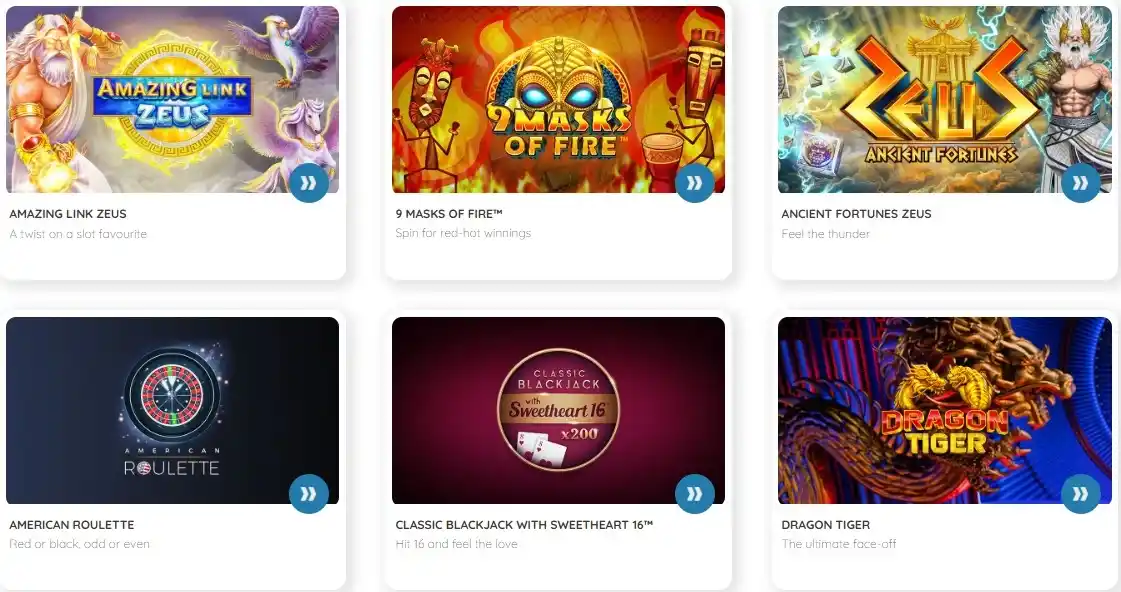Click the play arrow on Amazing Link Zeus
The image size is (1121, 592).
point(309,183)
